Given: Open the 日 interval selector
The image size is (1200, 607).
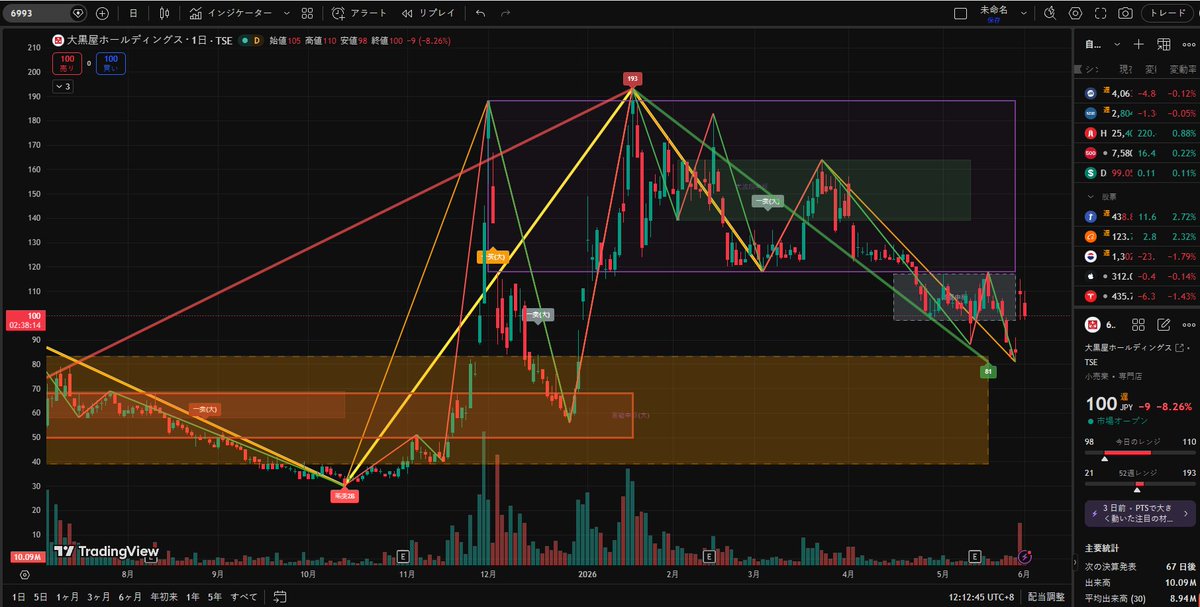Looking at the screenshot, I should point(135,14).
